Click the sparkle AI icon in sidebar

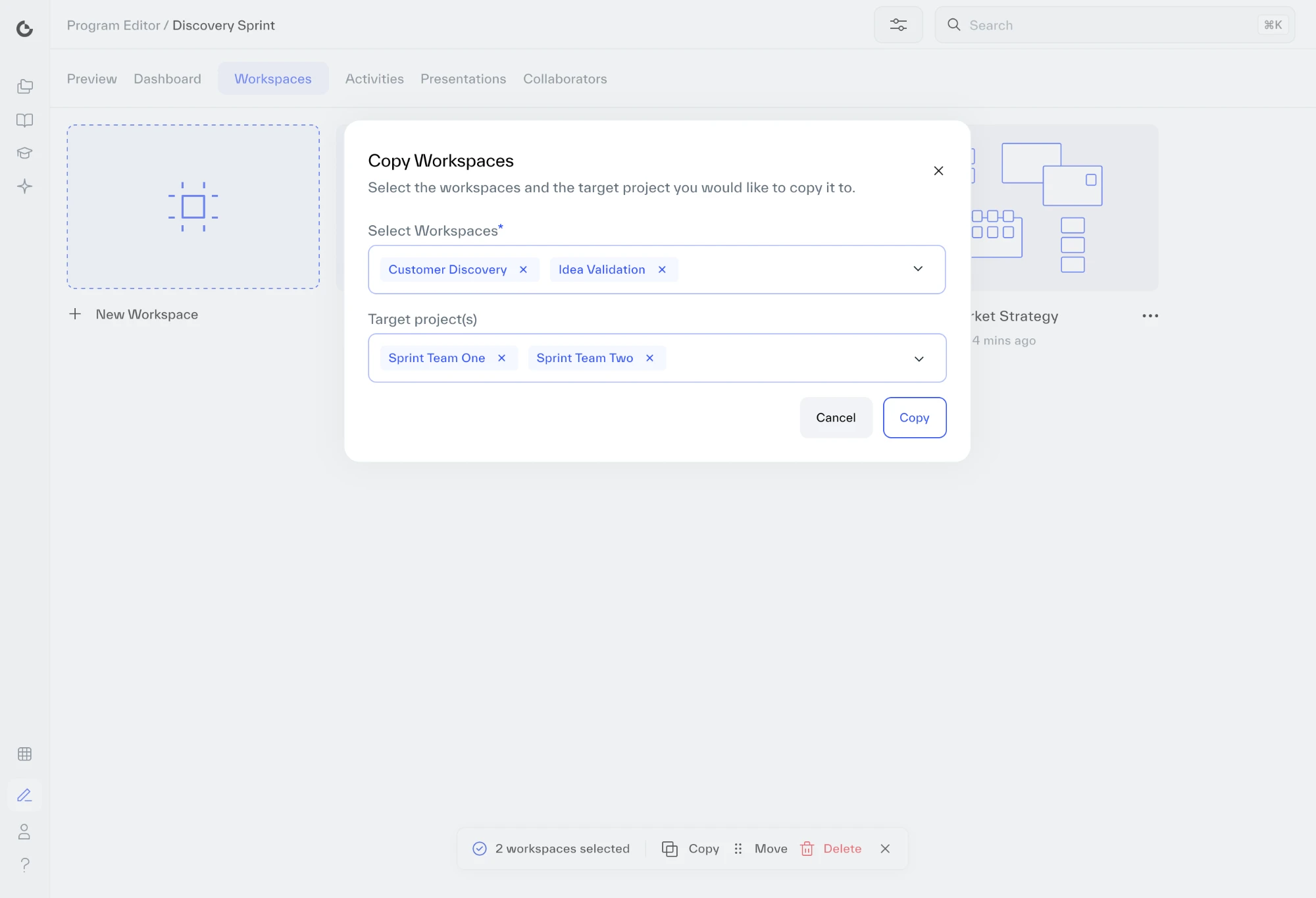tap(24, 186)
